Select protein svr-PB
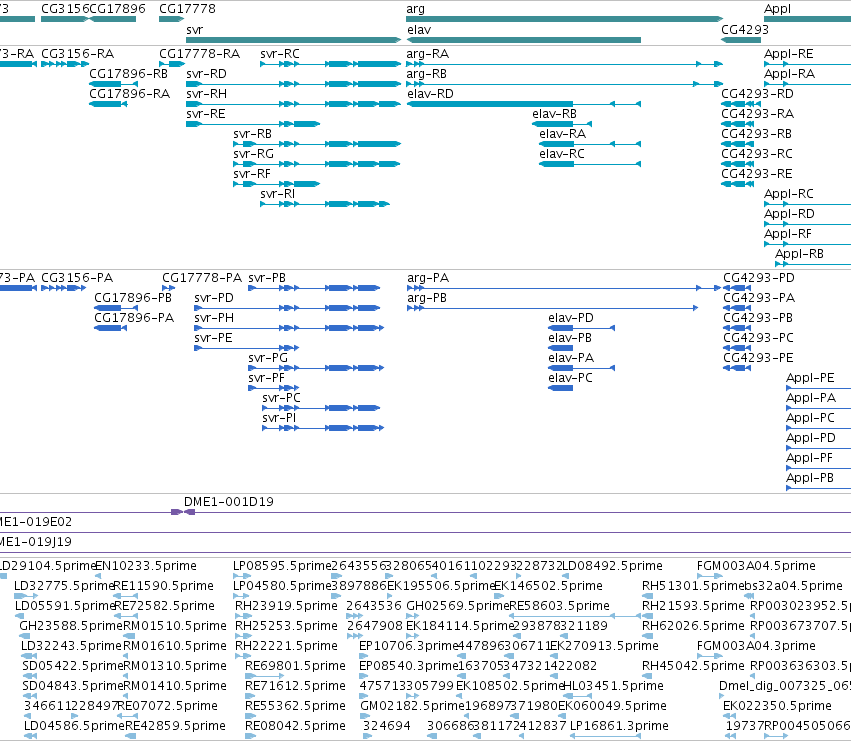 pos(314,288)
